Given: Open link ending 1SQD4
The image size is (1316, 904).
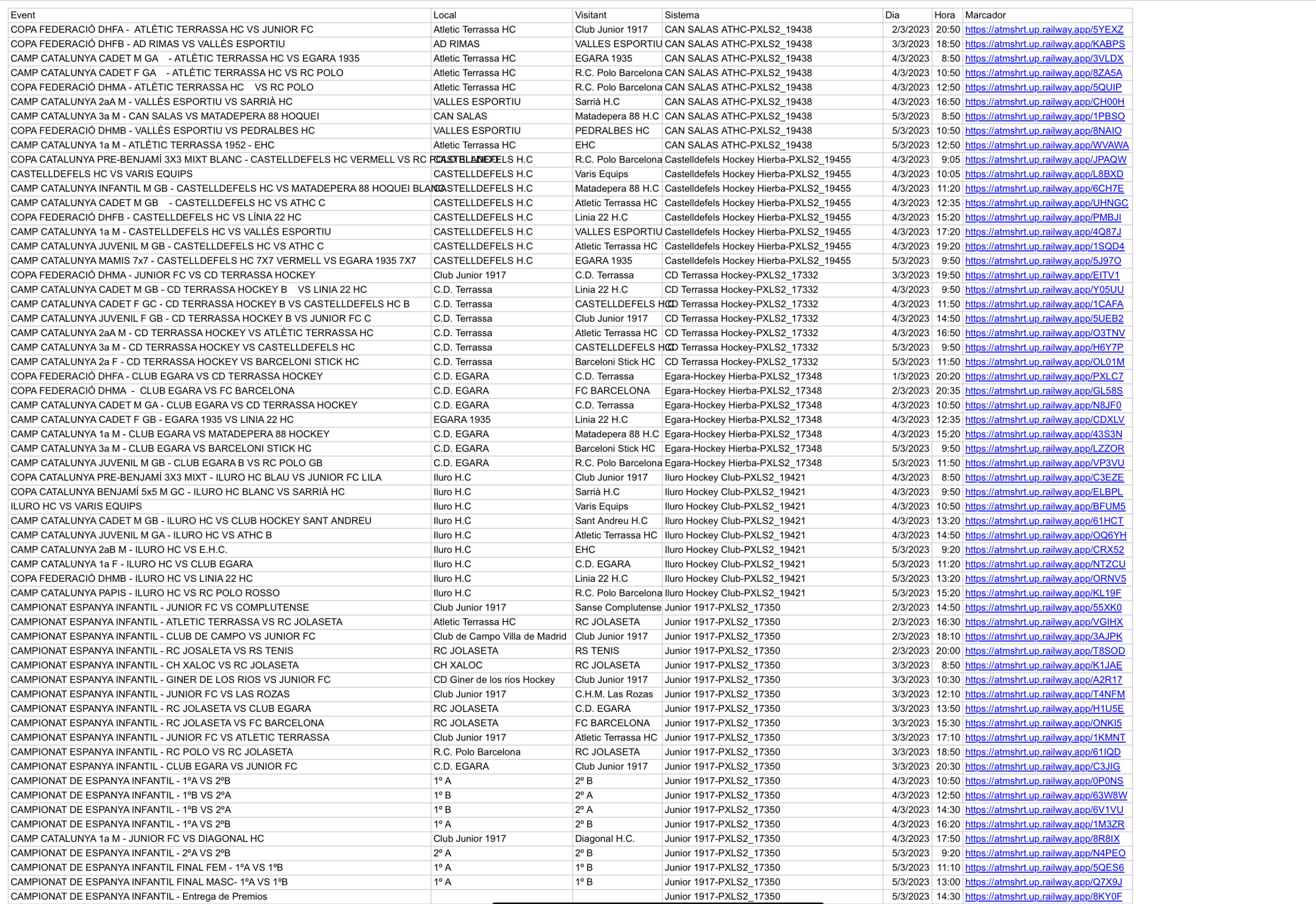Looking at the screenshot, I should click(1045, 246).
